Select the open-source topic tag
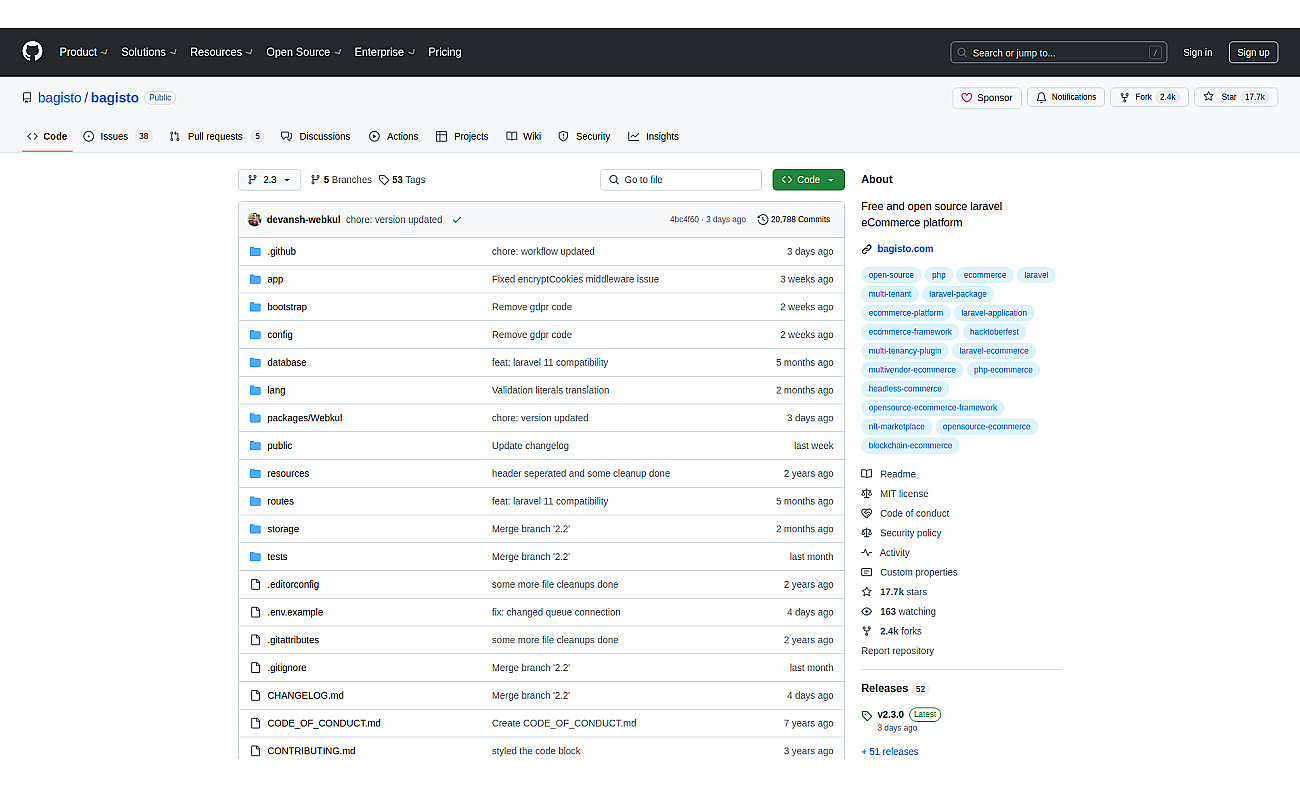Viewport: 1300px width, 788px height. pyautogui.click(x=891, y=275)
